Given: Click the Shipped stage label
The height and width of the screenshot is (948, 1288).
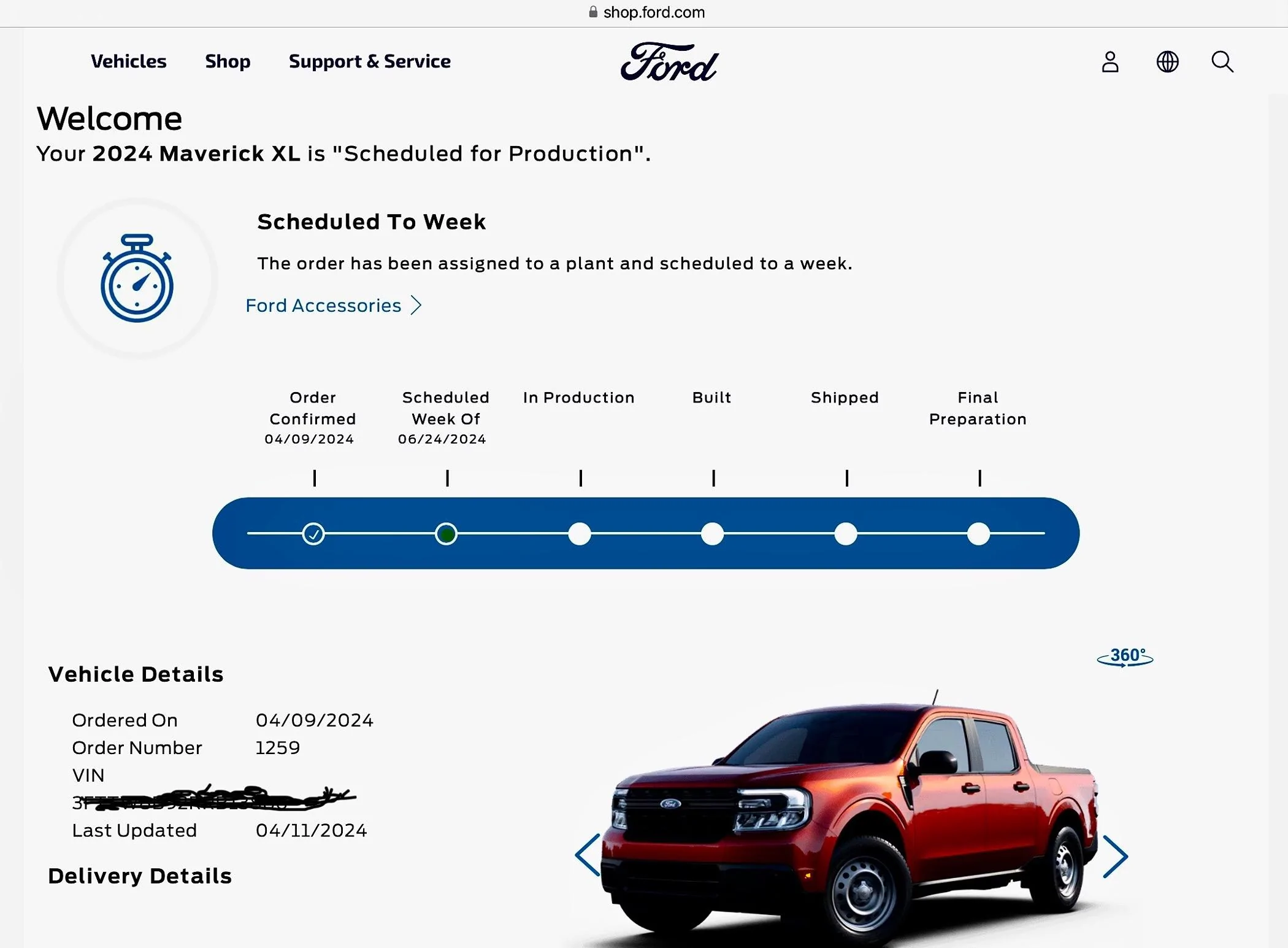Looking at the screenshot, I should coord(845,398).
